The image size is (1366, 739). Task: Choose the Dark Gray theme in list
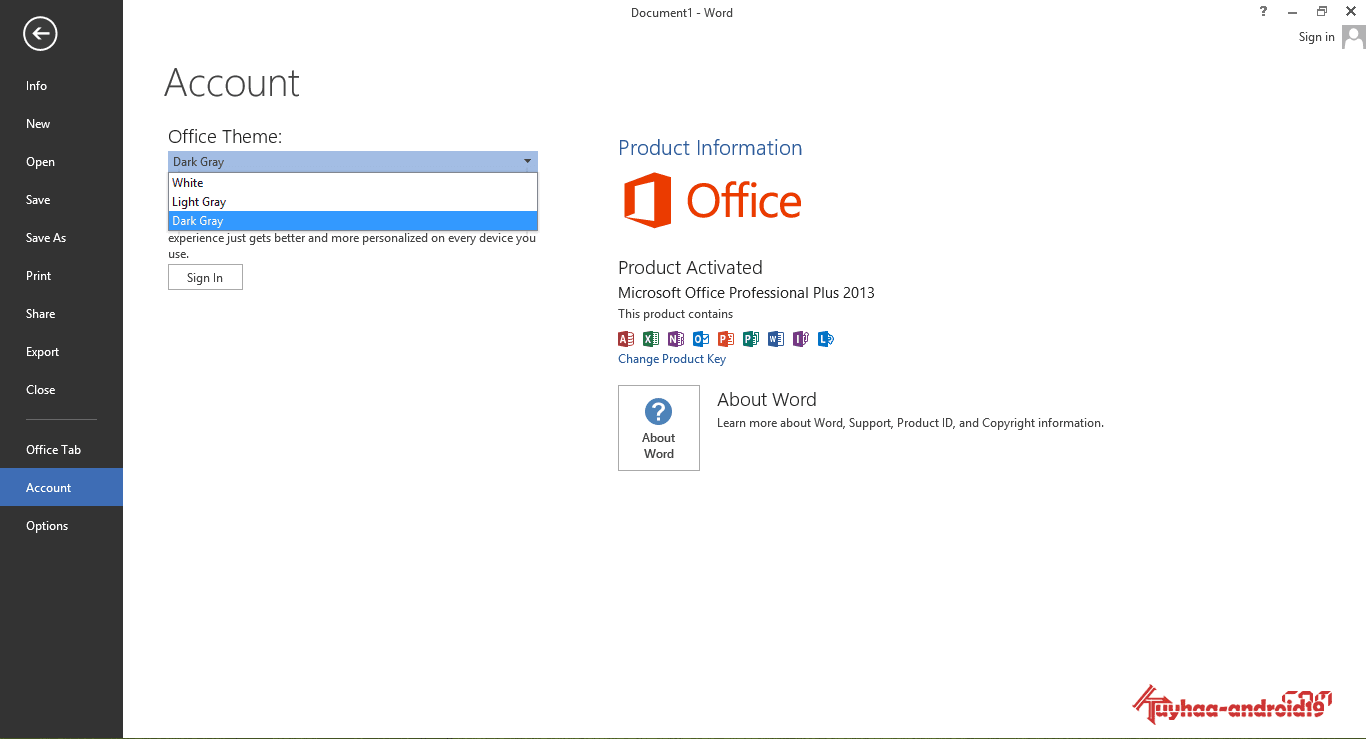353,221
